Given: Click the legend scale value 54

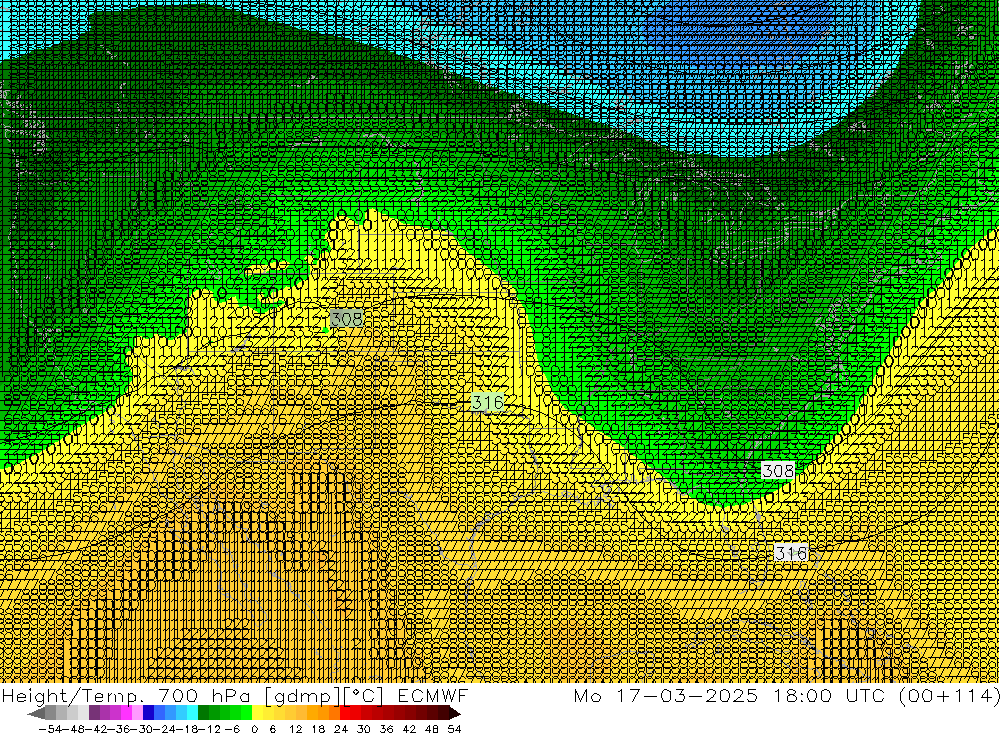Looking at the screenshot, I should tap(454, 729).
